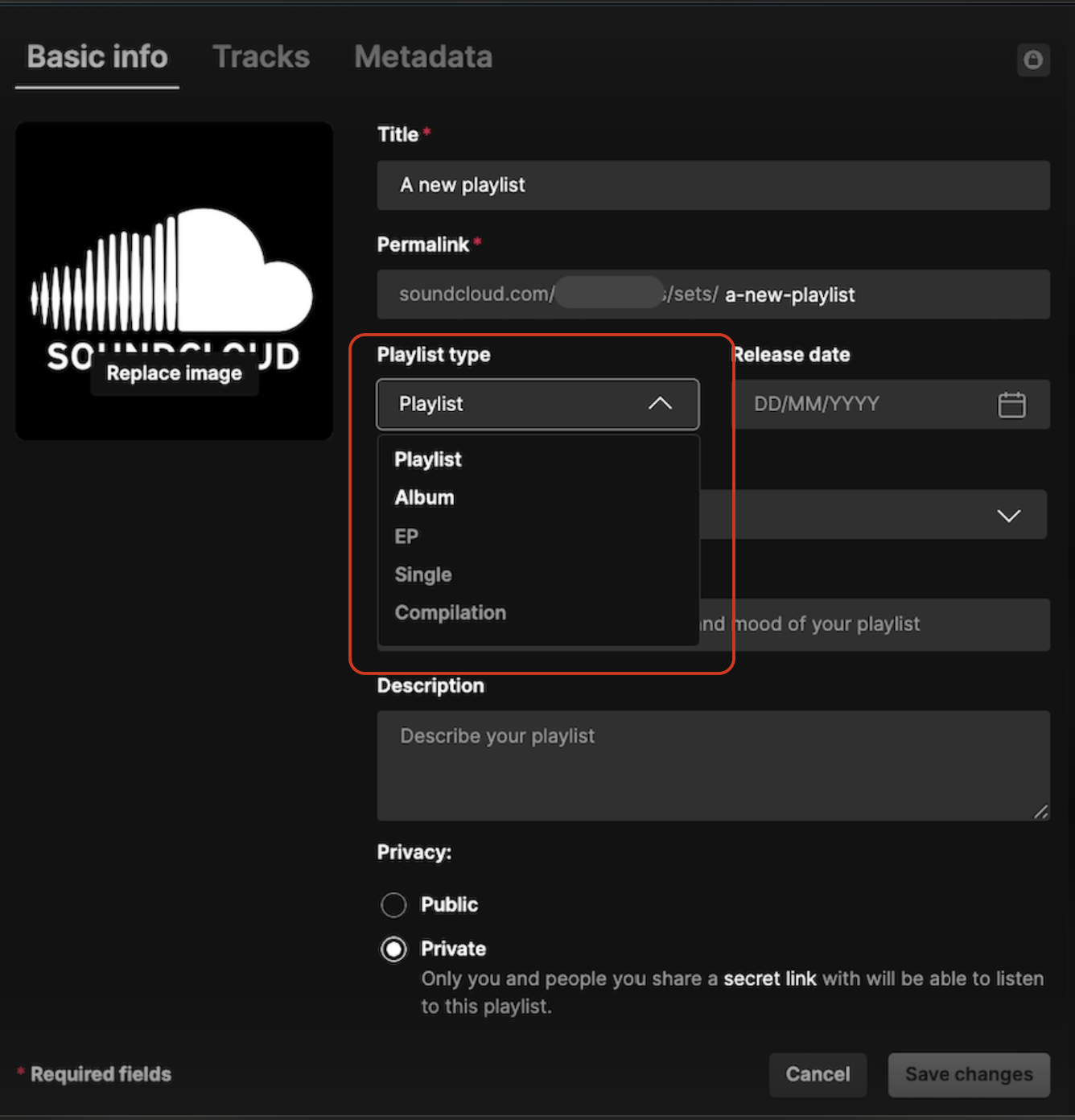
Task: Choose Playlist option in the open list
Action: (x=427, y=459)
